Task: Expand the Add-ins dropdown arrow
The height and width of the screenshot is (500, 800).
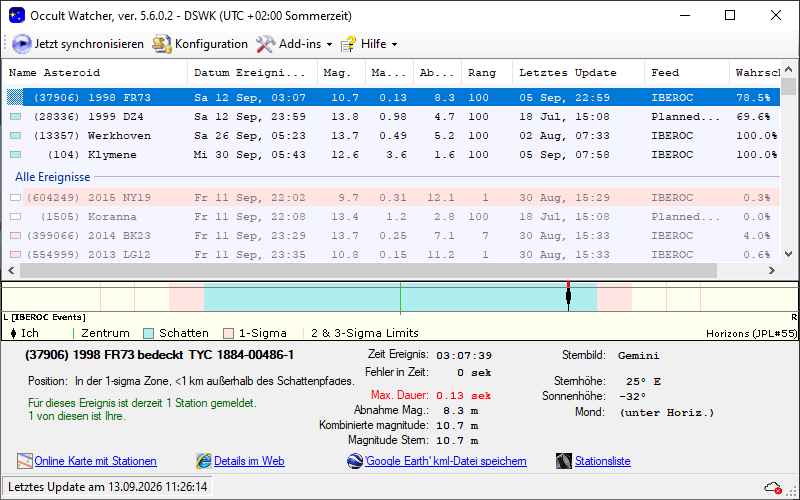Action: pyautogui.click(x=329, y=45)
